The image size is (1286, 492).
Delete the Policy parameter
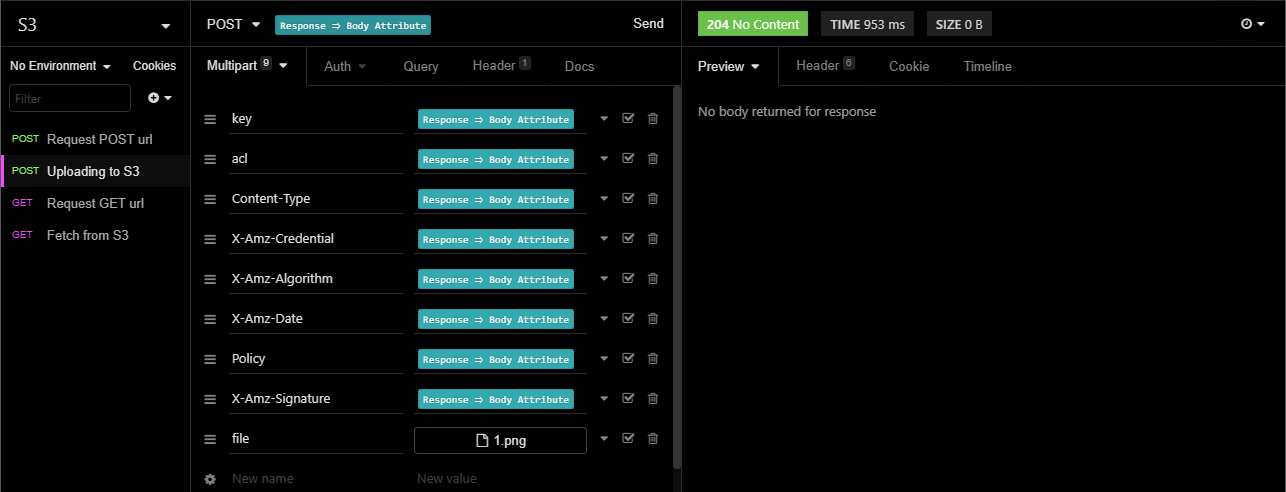click(x=653, y=358)
